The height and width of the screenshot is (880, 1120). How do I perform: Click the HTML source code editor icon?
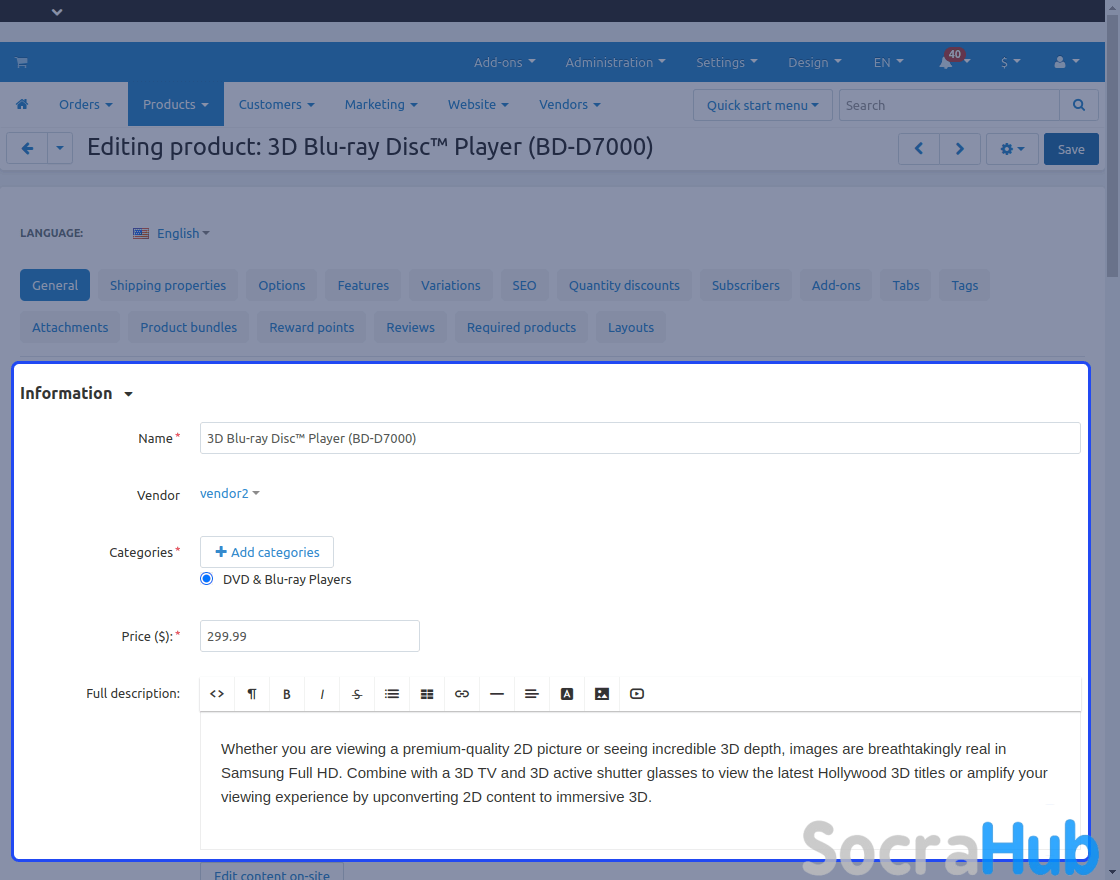point(217,694)
